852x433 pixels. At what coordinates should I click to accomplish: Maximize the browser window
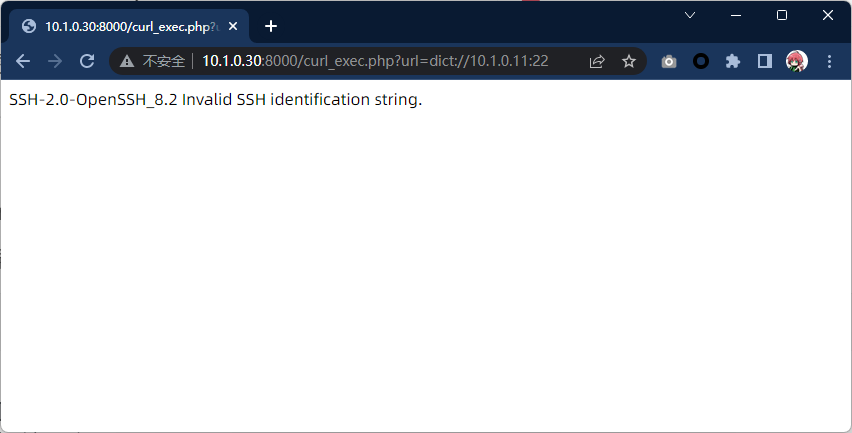pos(782,15)
